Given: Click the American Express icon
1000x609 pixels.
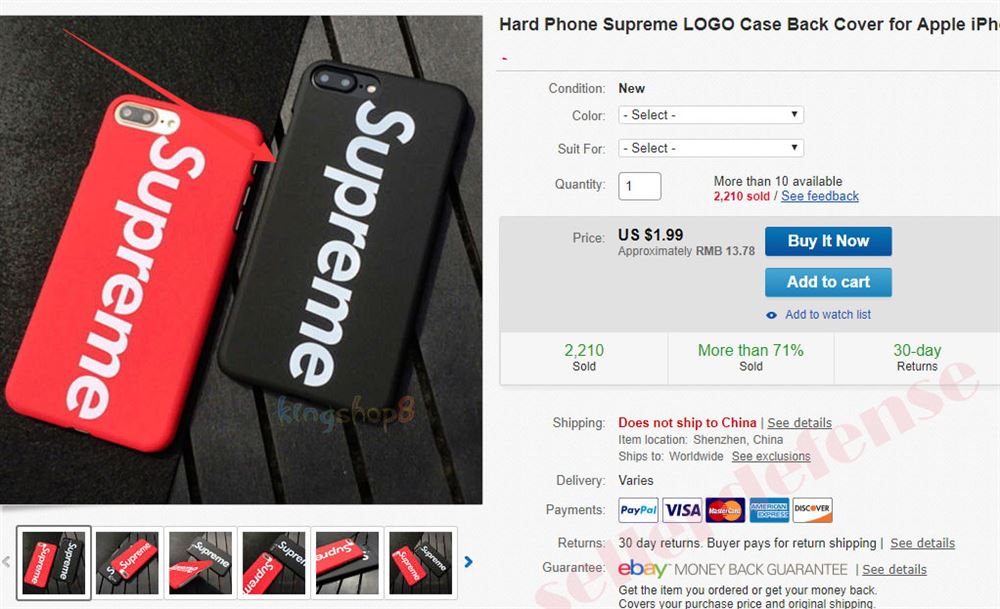Looking at the screenshot, I should (769, 510).
